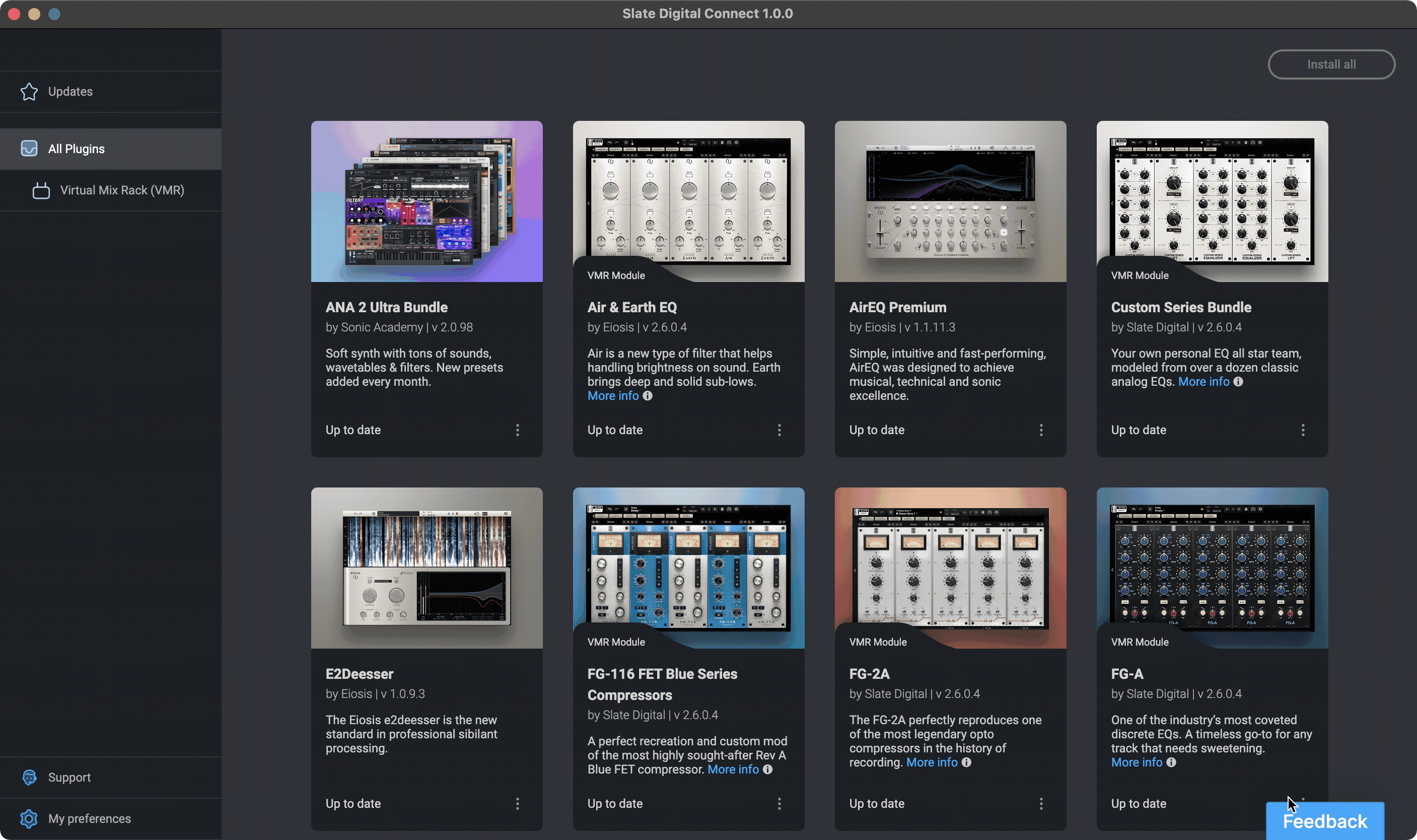
Task: Open the Support page
Action: (x=111, y=778)
